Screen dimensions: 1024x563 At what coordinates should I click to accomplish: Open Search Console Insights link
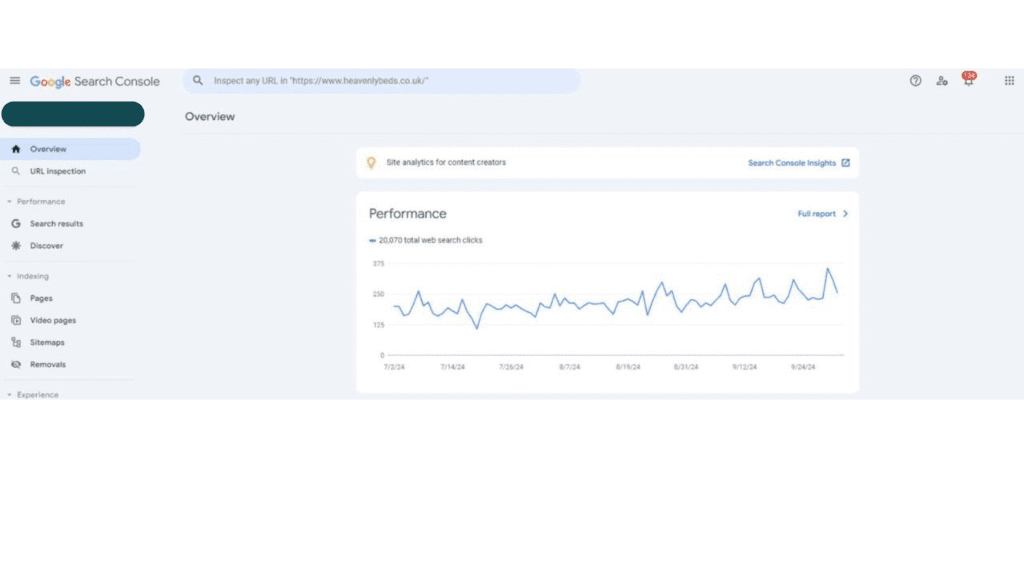pyautogui.click(x=791, y=163)
